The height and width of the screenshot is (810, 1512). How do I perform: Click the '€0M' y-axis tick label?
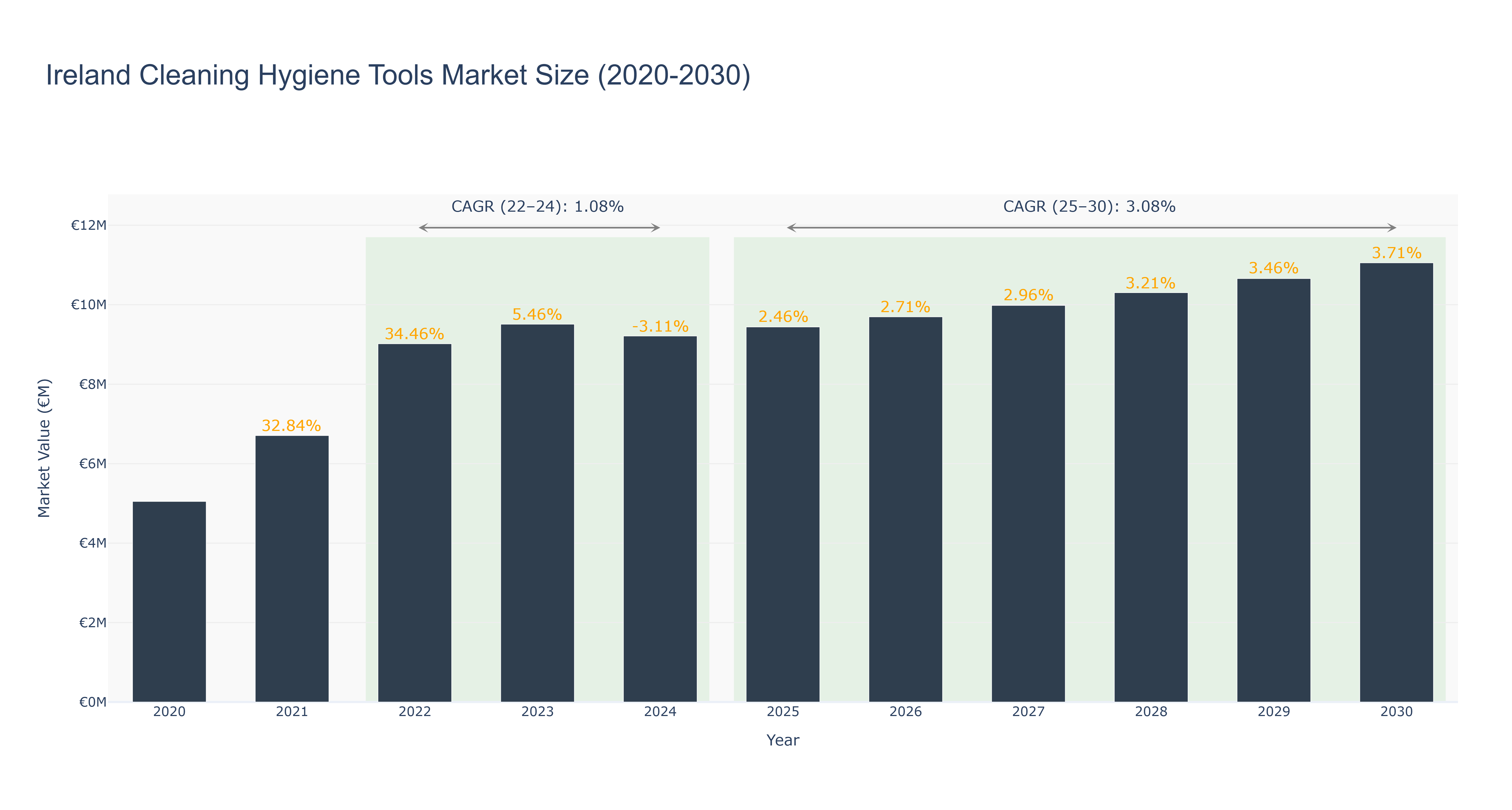point(93,702)
